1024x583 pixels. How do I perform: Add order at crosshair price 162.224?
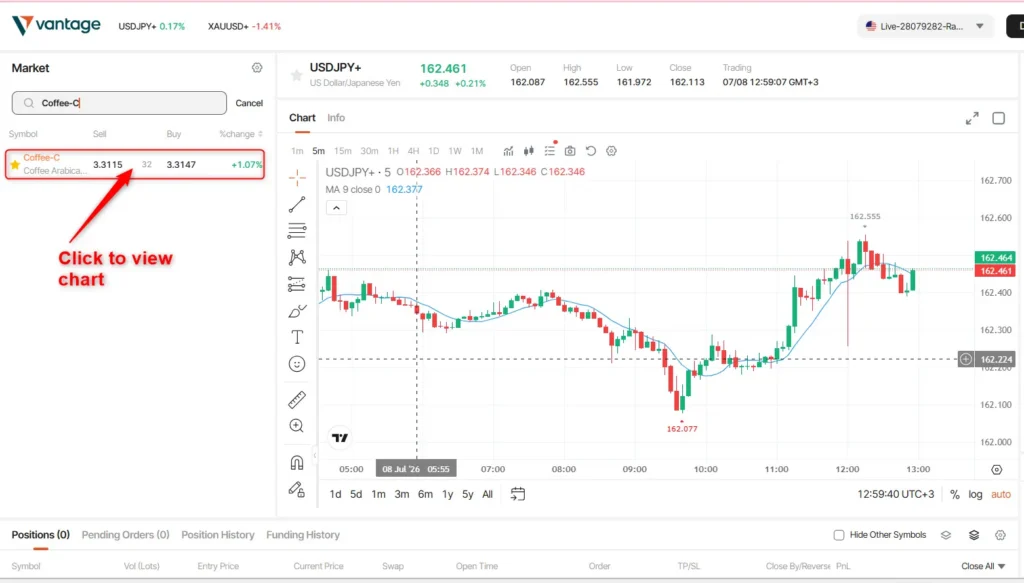966,359
